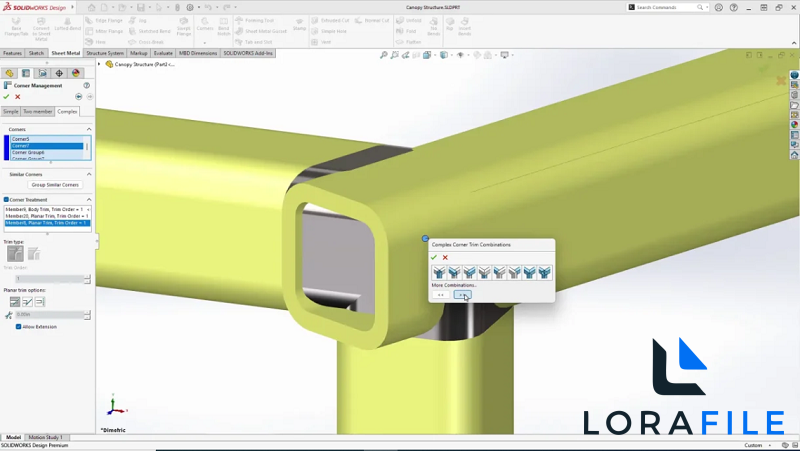The width and height of the screenshot is (800, 451).
Task: Switch to the Complex tab
Action: click(x=67, y=111)
